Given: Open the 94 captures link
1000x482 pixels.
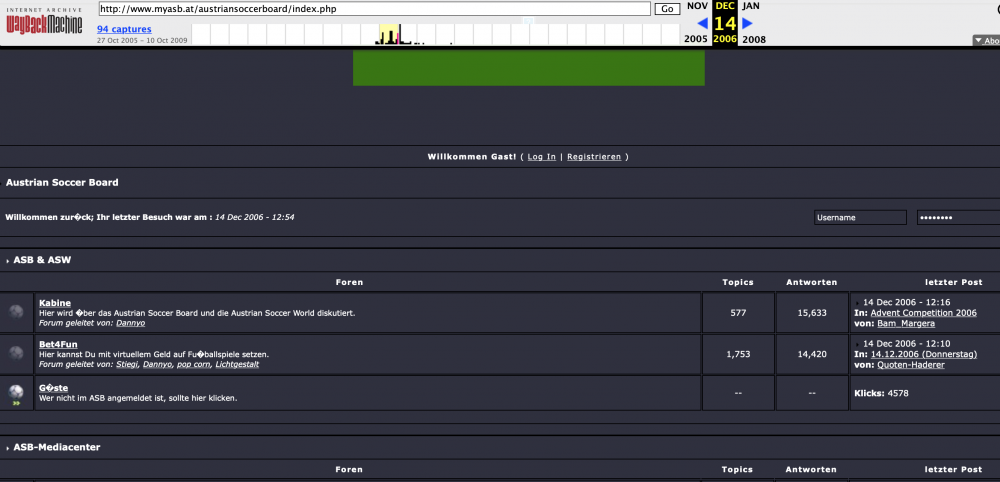Looking at the screenshot, I should point(124,29).
